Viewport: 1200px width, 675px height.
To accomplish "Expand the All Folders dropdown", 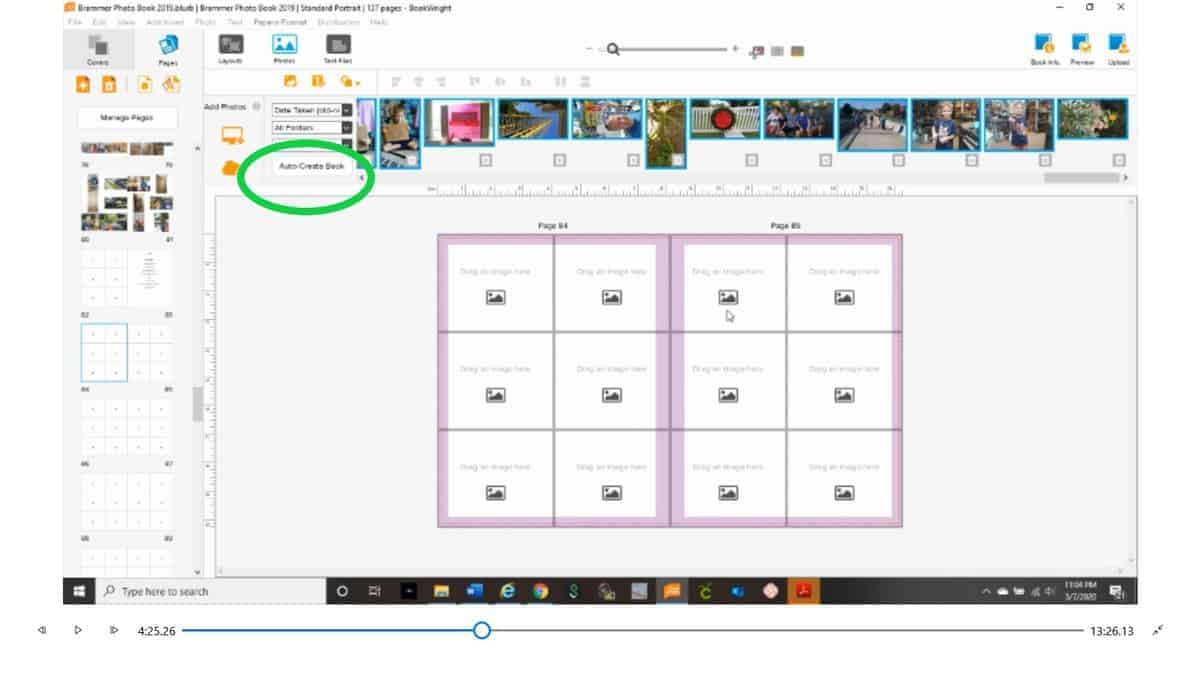I will coord(347,128).
